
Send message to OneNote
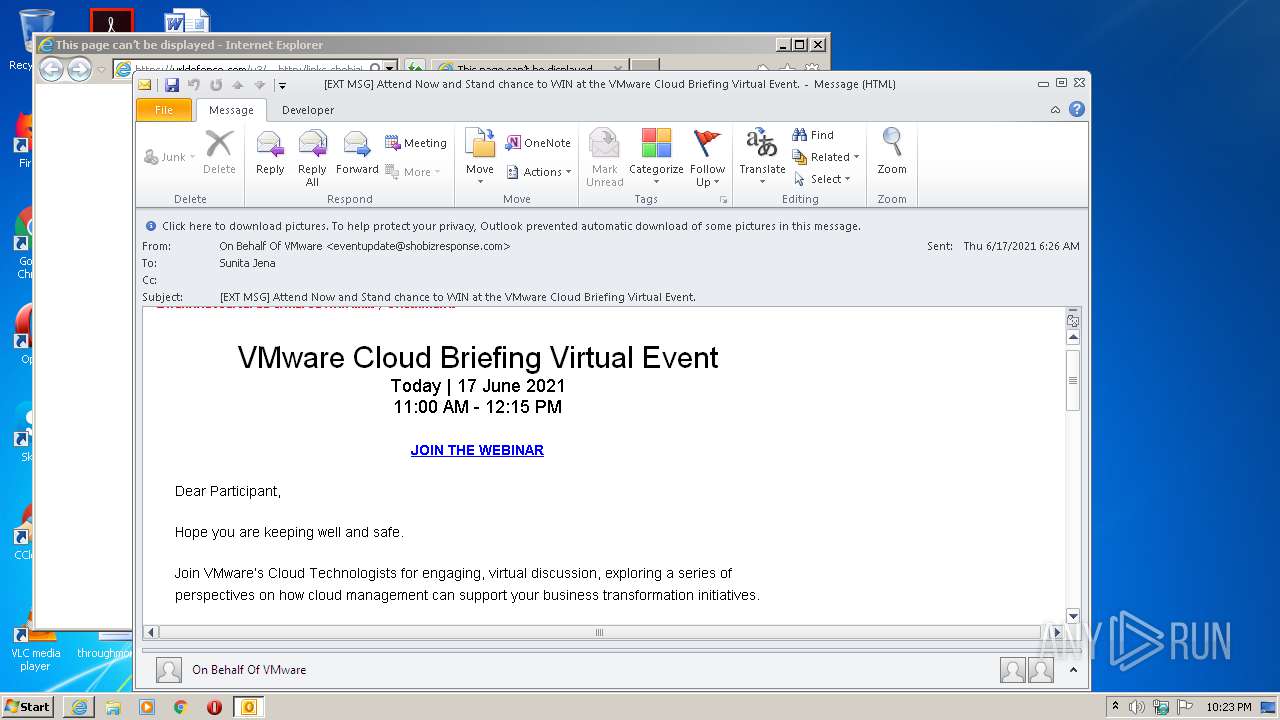pos(538,143)
